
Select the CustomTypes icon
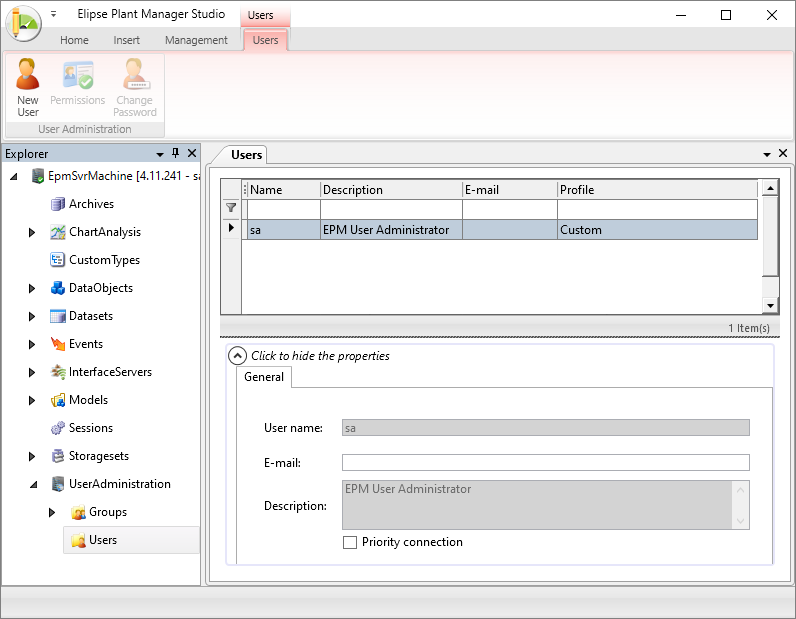click(x=57, y=260)
